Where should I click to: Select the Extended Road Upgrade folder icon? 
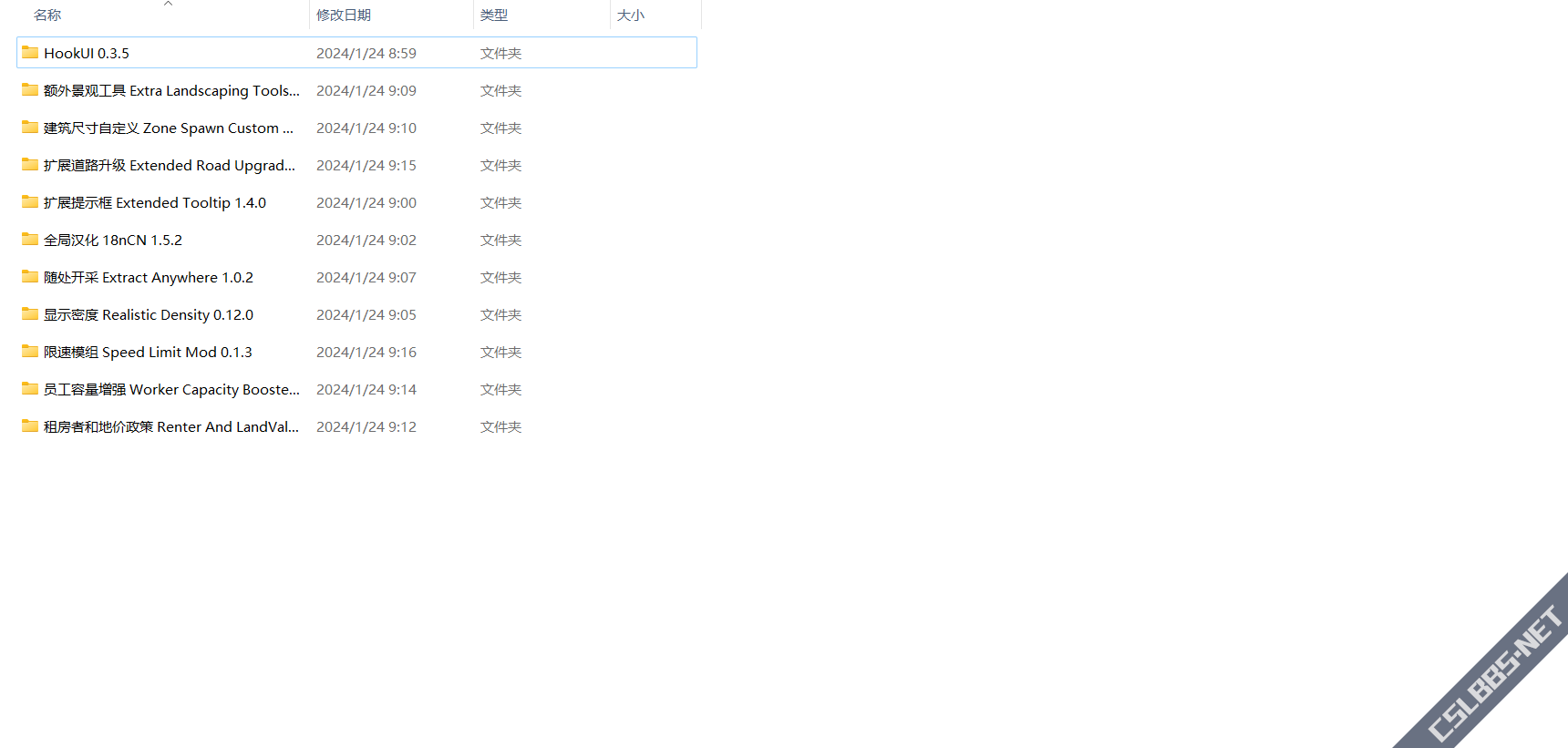click(x=30, y=165)
